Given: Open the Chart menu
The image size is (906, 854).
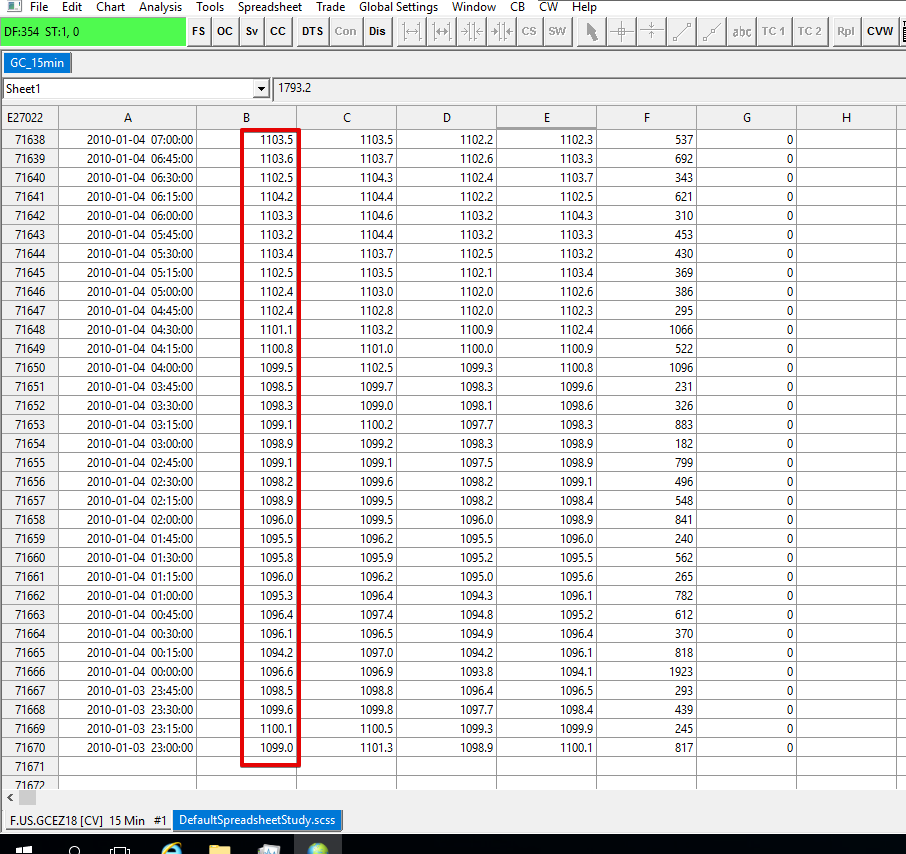Looking at the screenshot, I should 110,7.
